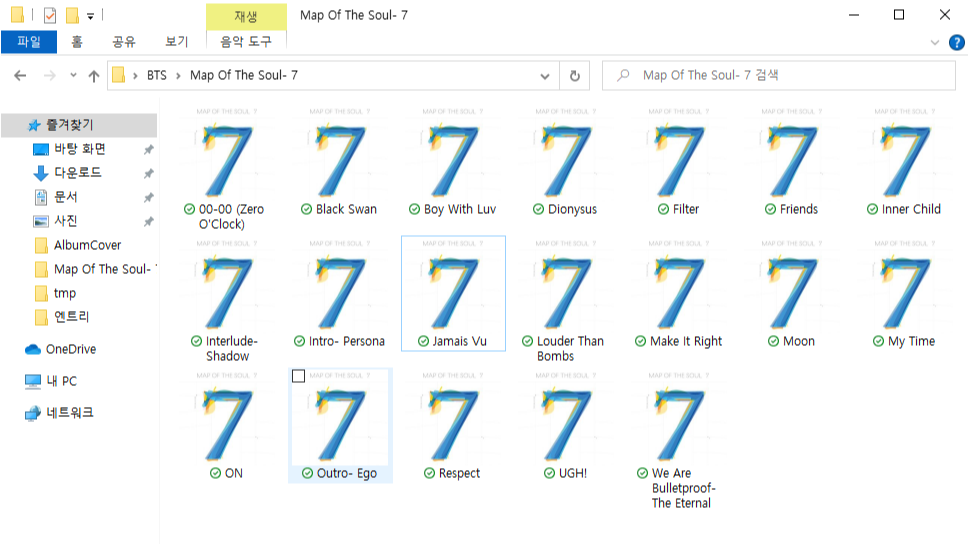Expand the chevron after BTS breadcrumb
The width and height of the screenshot is (969, 544).
click(178, 76)
